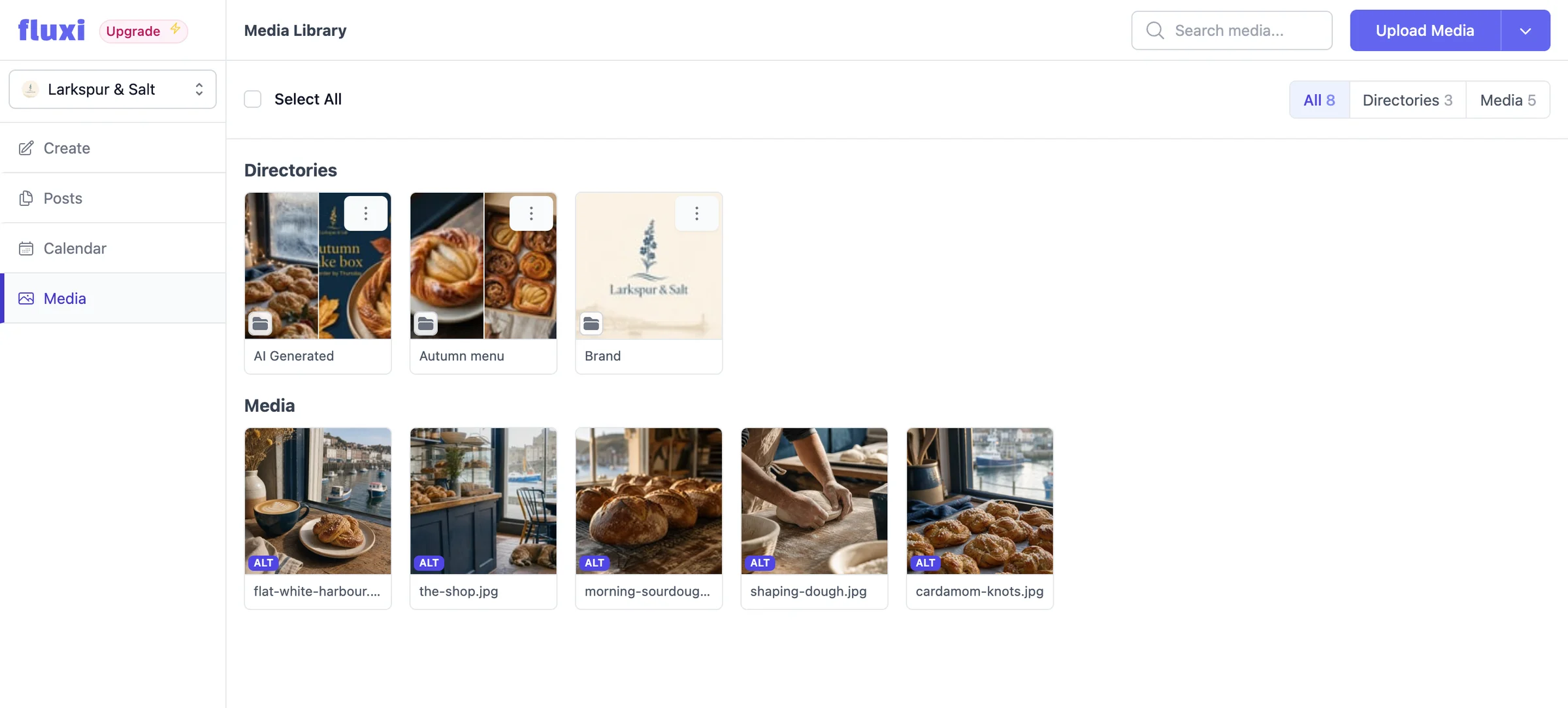Open the Larkspur & Salt workspace switcher
Screen dimensions: 1568x708
(112, 89)
